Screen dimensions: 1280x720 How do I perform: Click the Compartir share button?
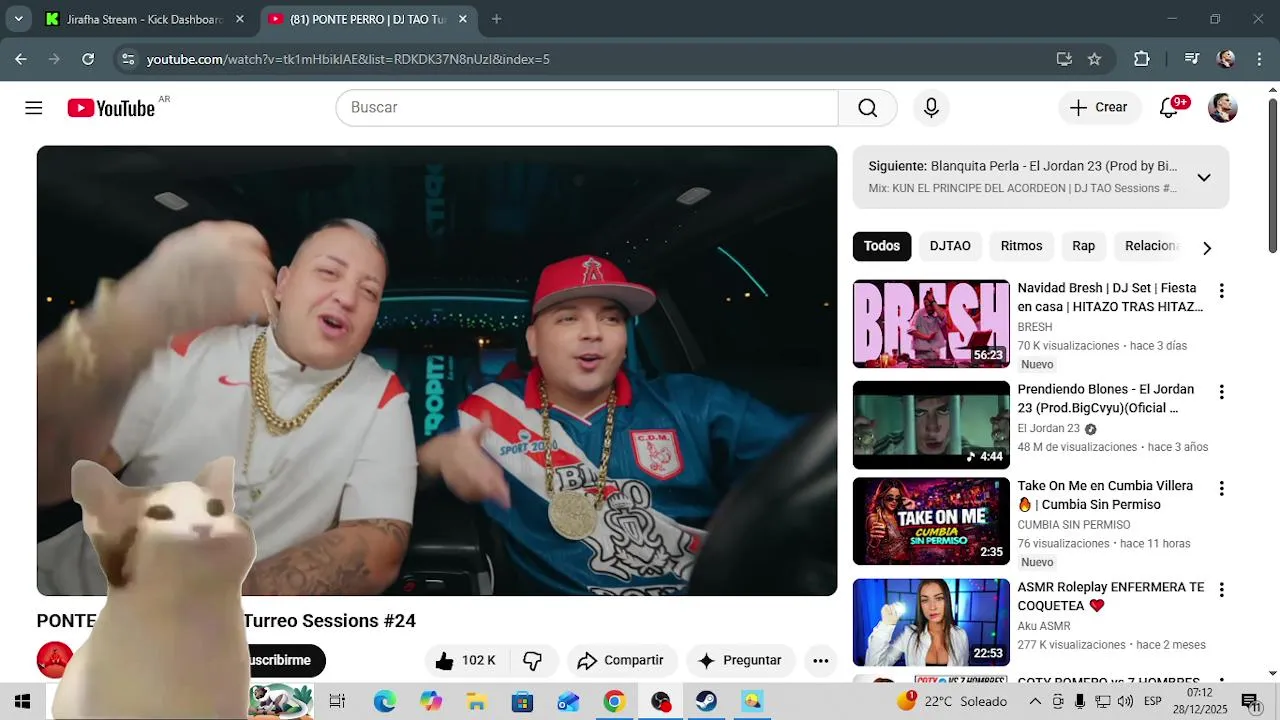(x=622, y=660)
